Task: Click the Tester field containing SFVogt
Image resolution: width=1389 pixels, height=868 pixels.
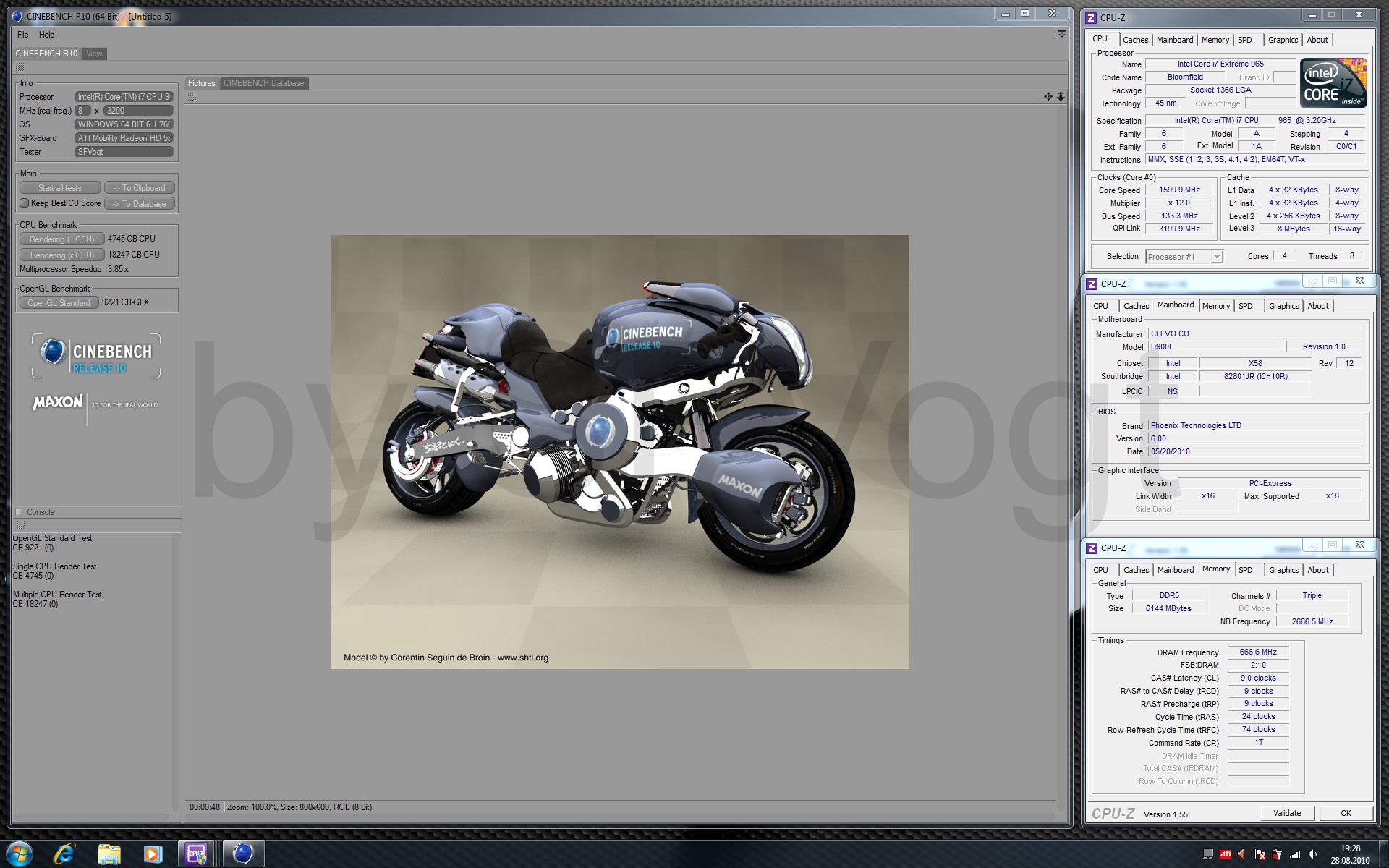Action: [124, 152]
